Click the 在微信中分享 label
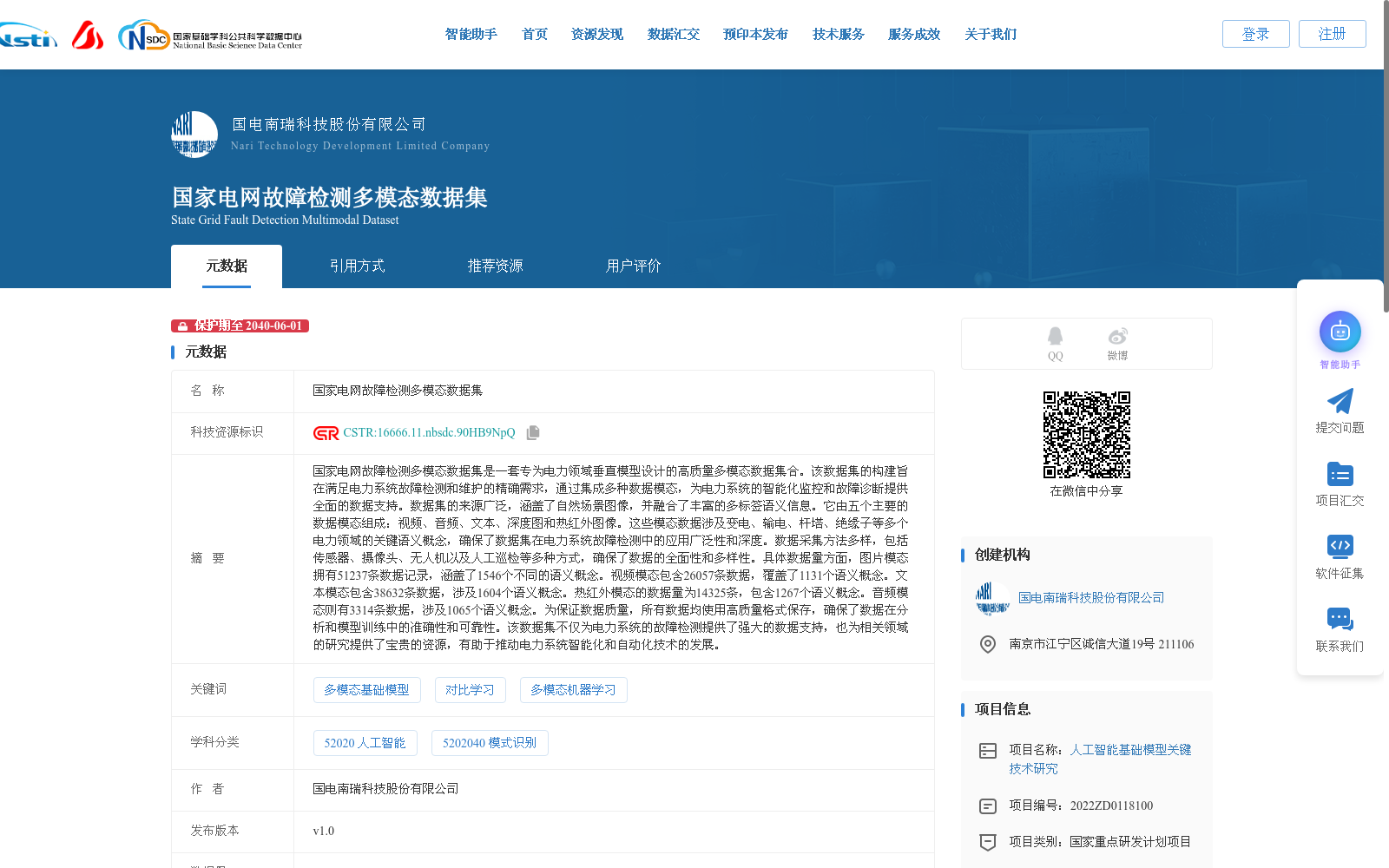The image size is (1389, 868). coord(1086,491)
